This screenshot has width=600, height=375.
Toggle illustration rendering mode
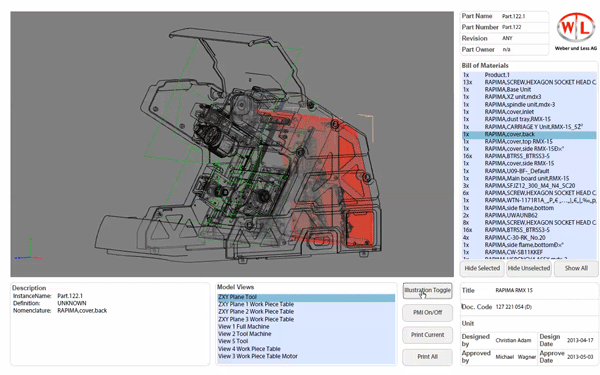(x=427, y=290)
